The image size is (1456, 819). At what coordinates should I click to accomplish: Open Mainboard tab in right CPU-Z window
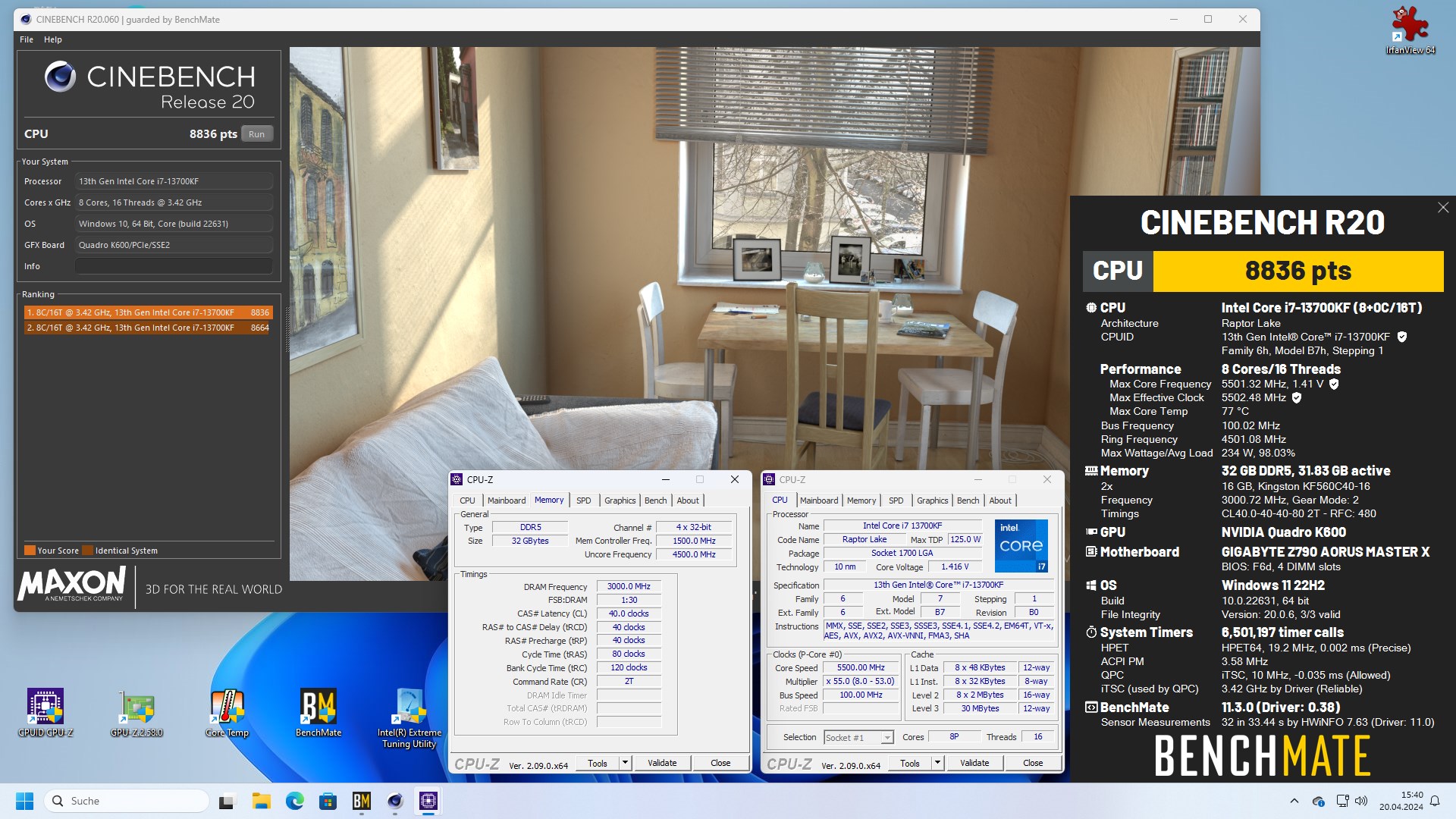point(819,500)
